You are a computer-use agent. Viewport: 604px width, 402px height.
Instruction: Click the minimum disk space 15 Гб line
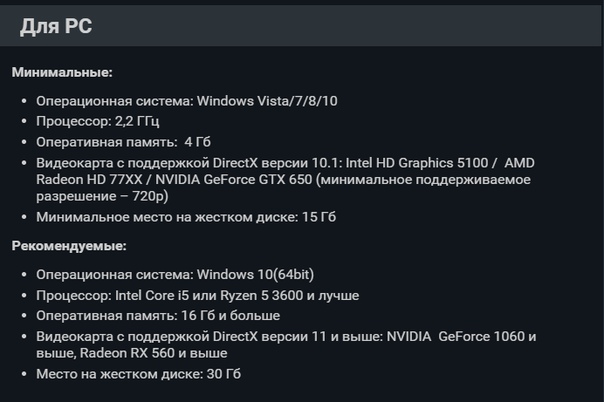click(x=186, y=216)
